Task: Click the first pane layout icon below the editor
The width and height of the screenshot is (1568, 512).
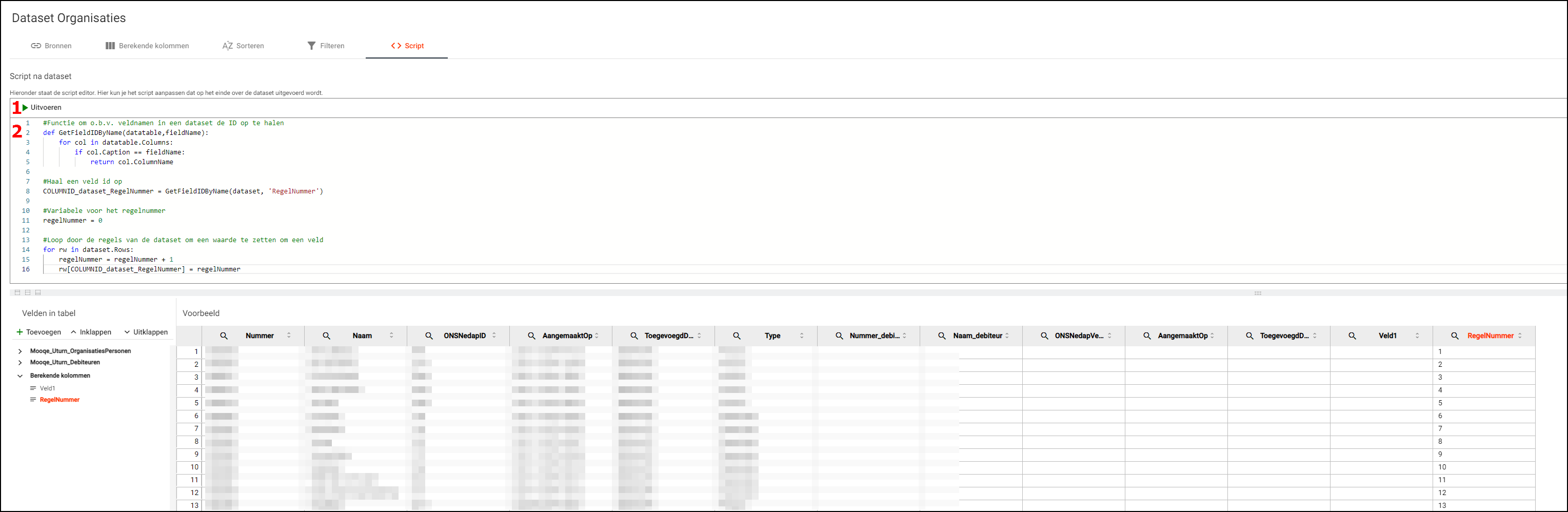Action: click(17, 293)
